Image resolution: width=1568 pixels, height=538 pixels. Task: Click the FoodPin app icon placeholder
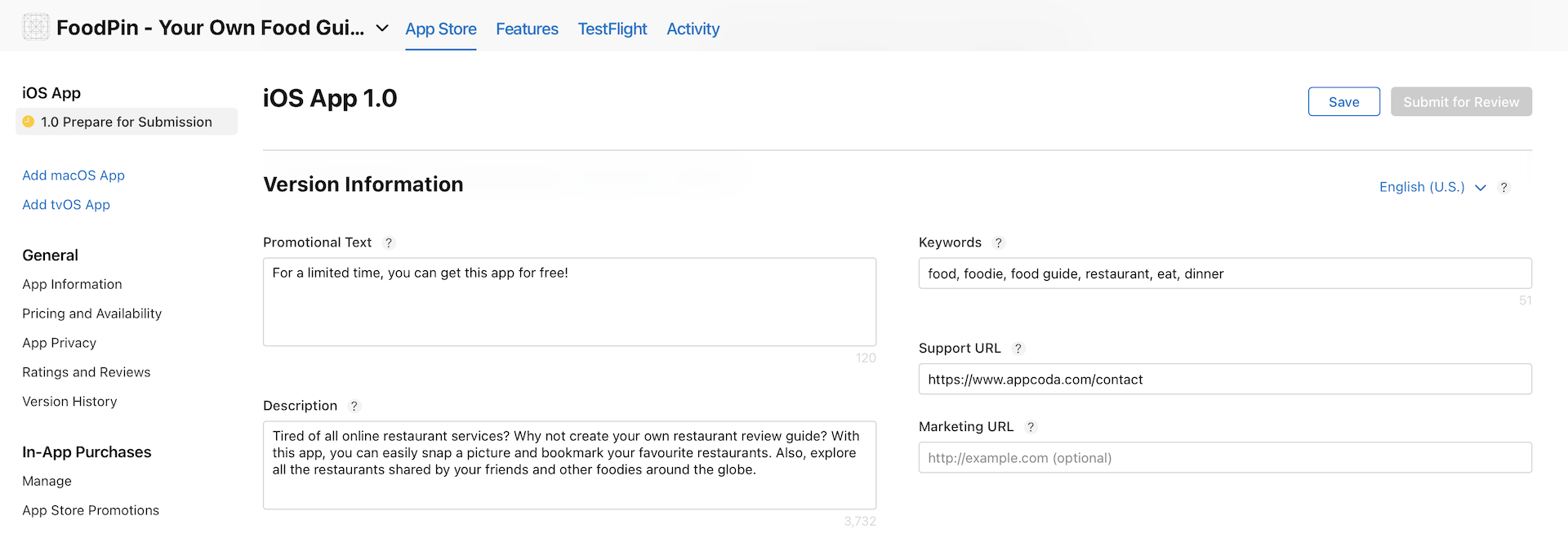[36, 27]
